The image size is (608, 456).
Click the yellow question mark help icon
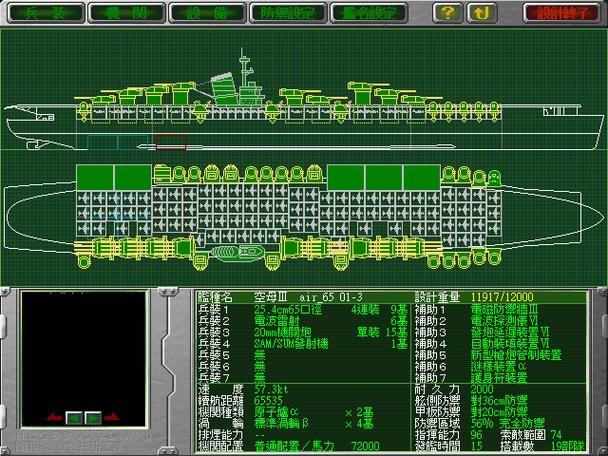pyautogui.click(x=450, y=13)
